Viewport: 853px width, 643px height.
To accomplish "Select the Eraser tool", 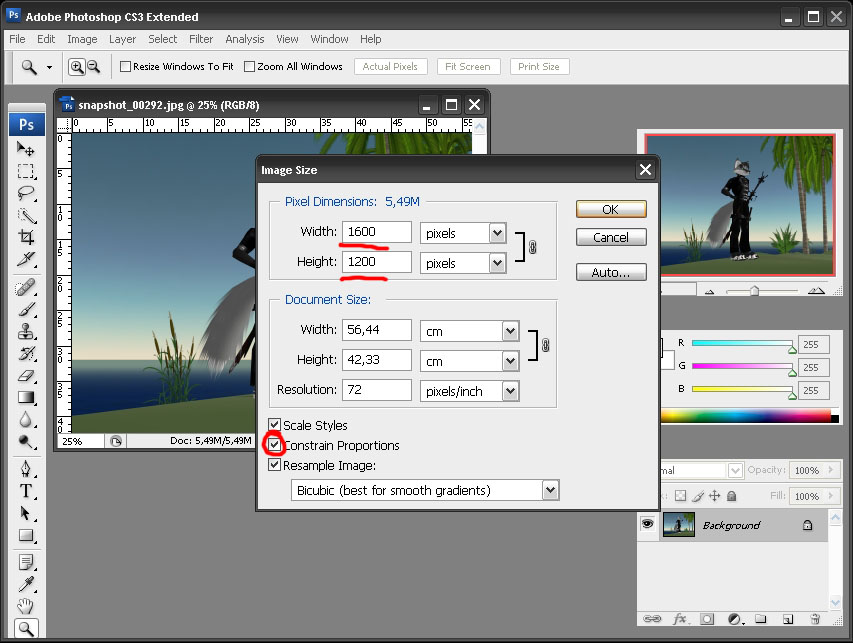I will (26, 376).
